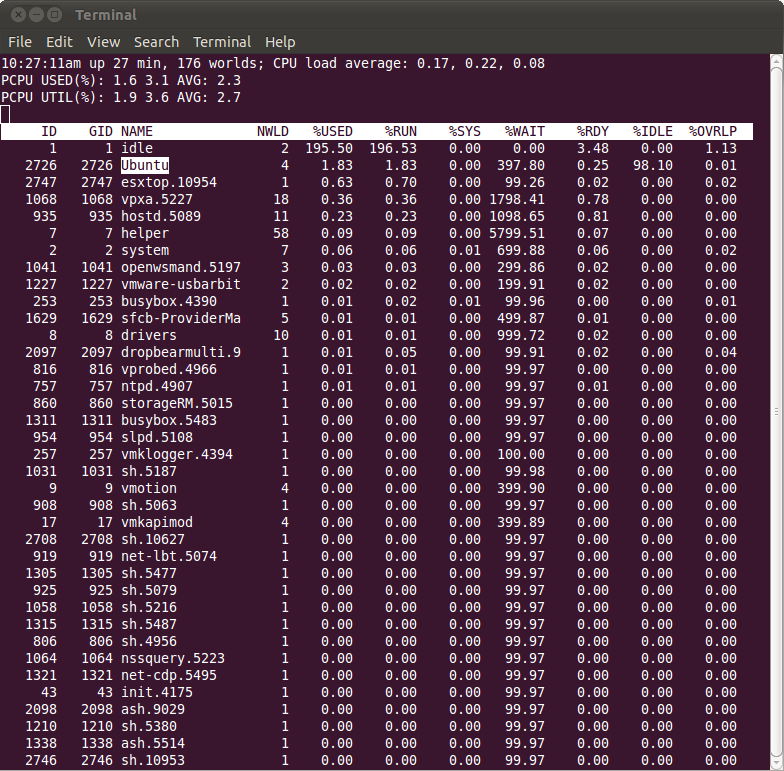Screen dimensions: 784x771
Task: Click the %RDY column header
Action: [592, 132]
